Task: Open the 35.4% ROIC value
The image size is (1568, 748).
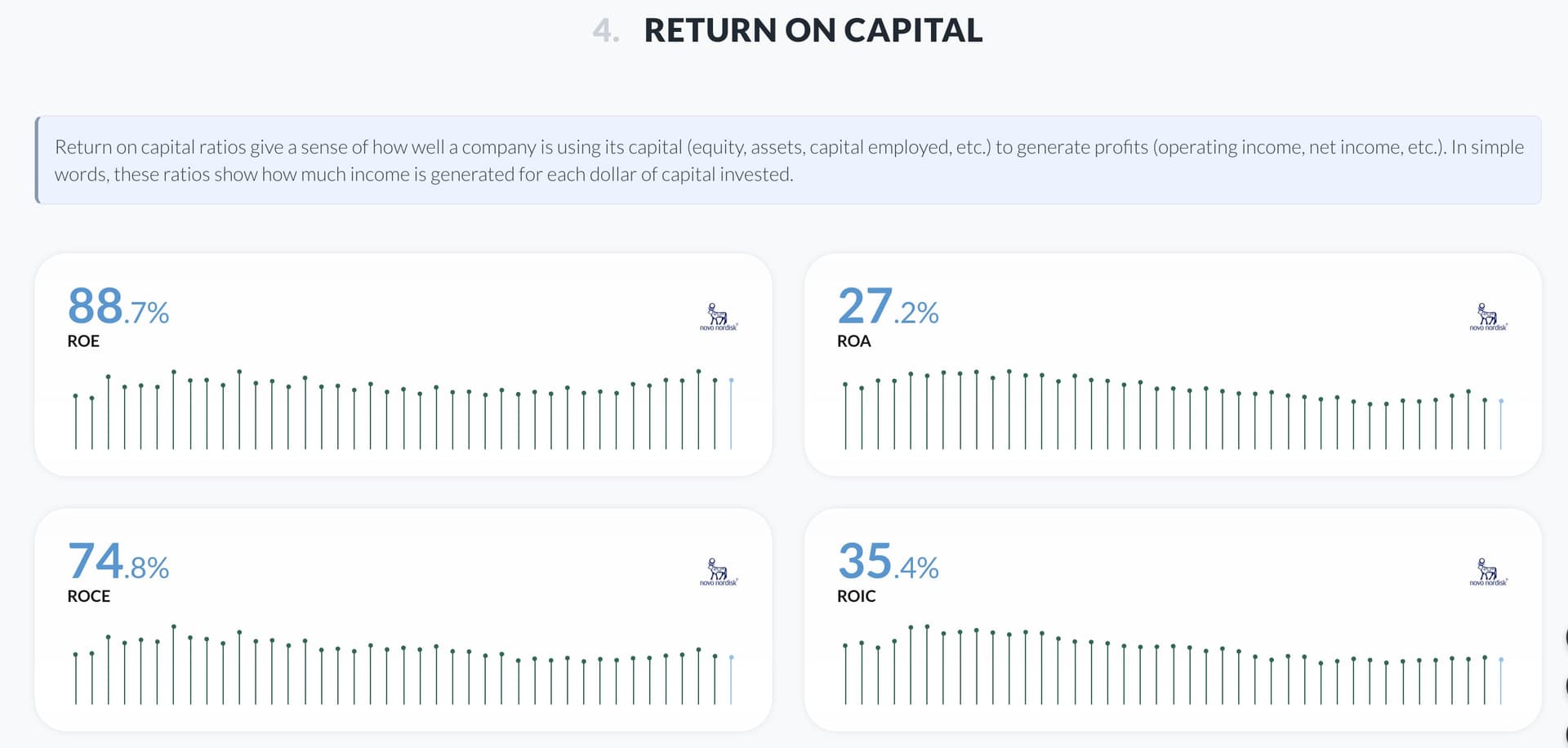Action: (888, 562)
